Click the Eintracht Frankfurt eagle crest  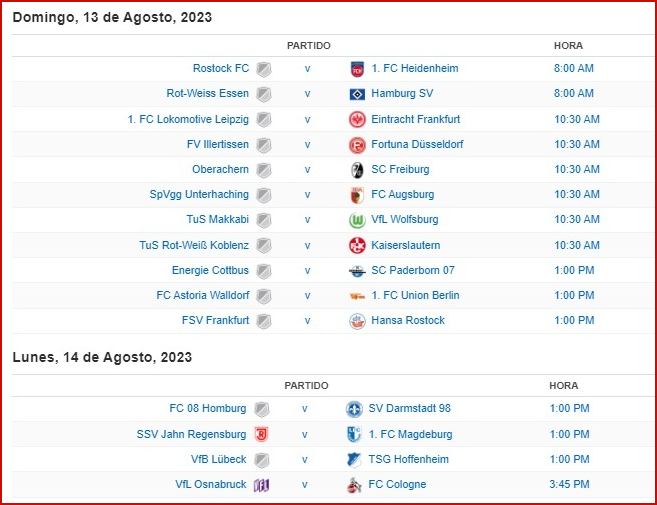[x=357, y=119]
